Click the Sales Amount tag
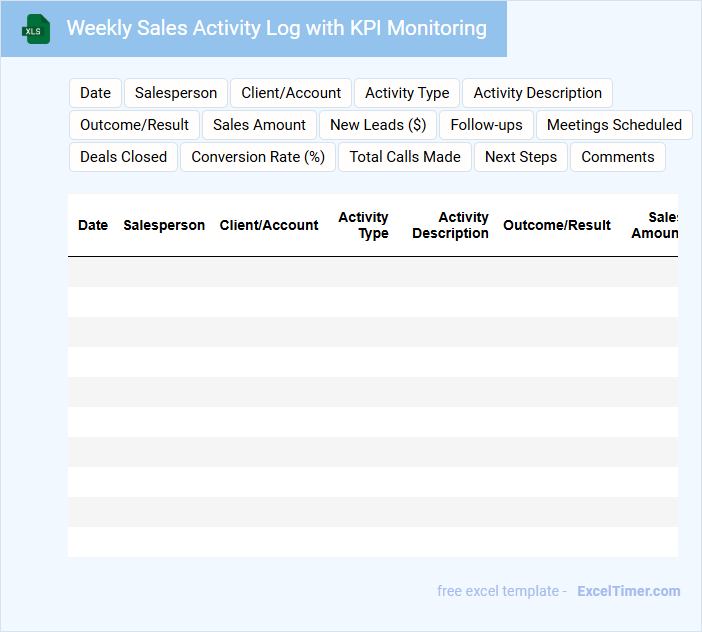702x632 pixels. point(259,125)
